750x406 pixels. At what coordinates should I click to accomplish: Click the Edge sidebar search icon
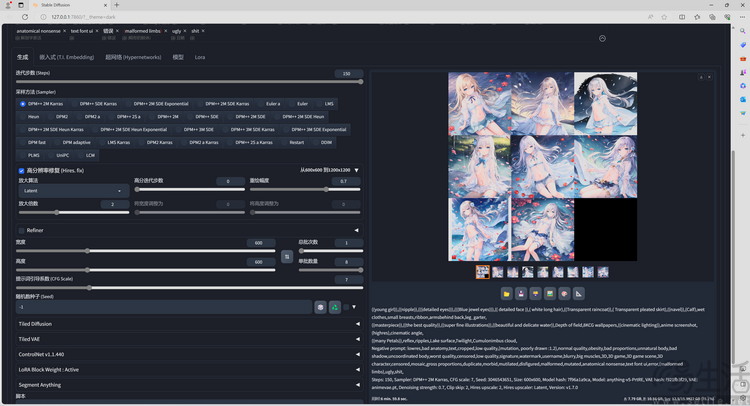(742, 31)
